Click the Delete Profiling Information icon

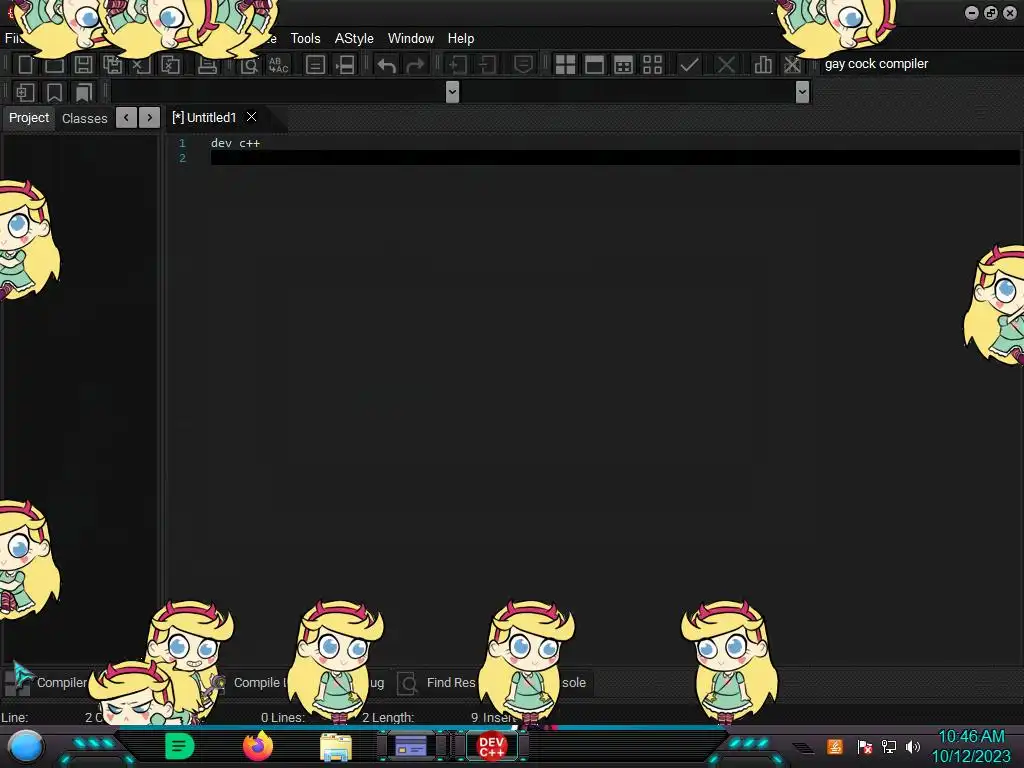[x=792, y=64]
